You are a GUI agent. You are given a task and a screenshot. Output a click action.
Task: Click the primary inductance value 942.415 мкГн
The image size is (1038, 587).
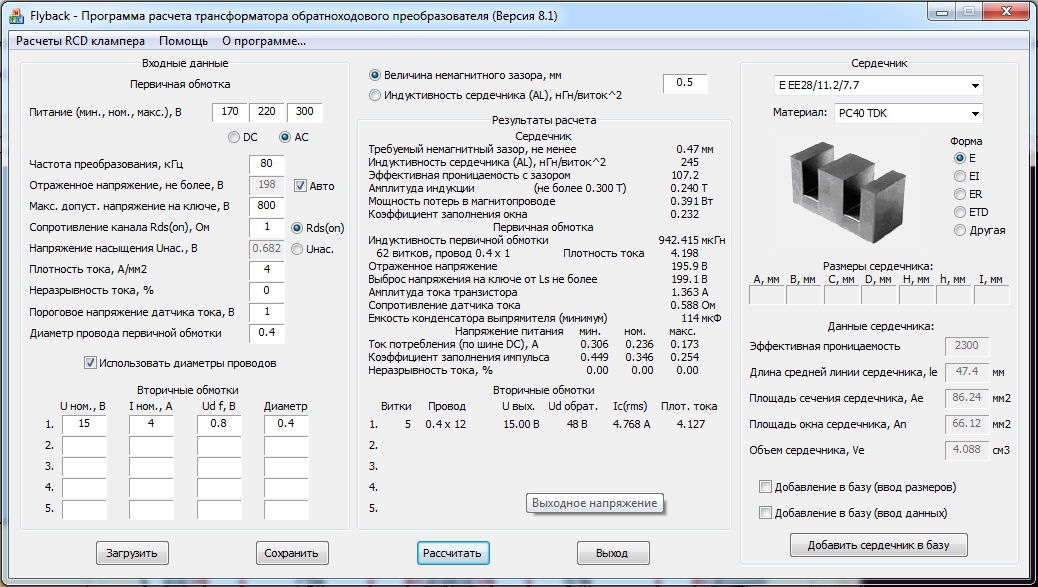pos(692,240)
